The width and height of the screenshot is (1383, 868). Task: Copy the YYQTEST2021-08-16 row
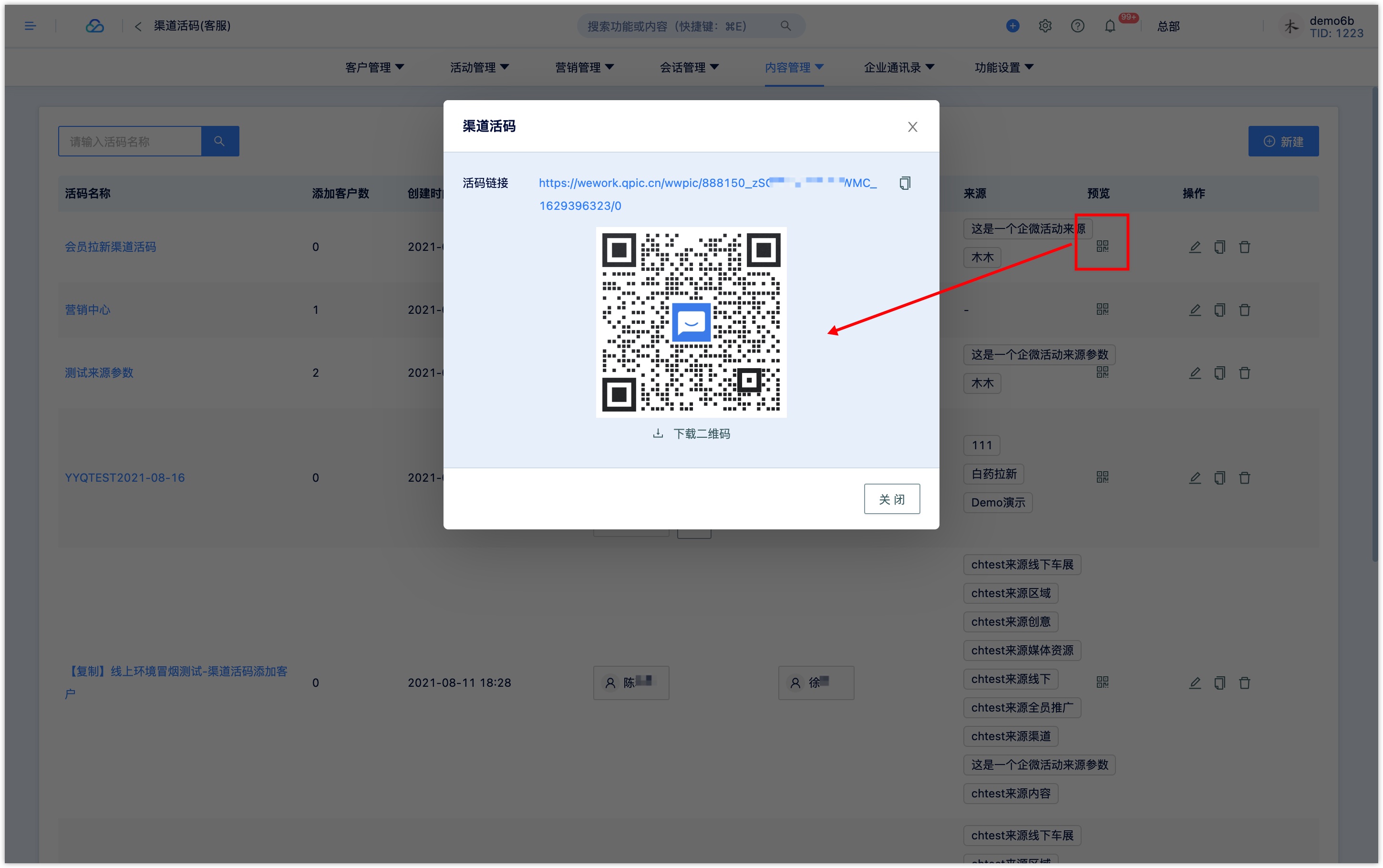point(1219,477)
